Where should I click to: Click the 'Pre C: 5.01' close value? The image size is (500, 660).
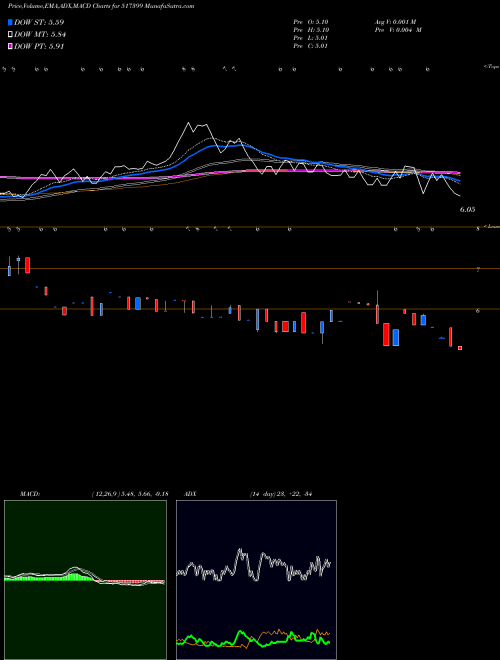click(x=311, y=46)
